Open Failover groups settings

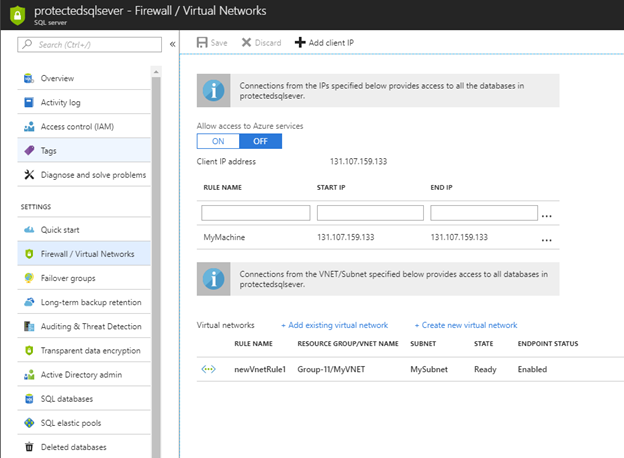click(x=84, y=278)
